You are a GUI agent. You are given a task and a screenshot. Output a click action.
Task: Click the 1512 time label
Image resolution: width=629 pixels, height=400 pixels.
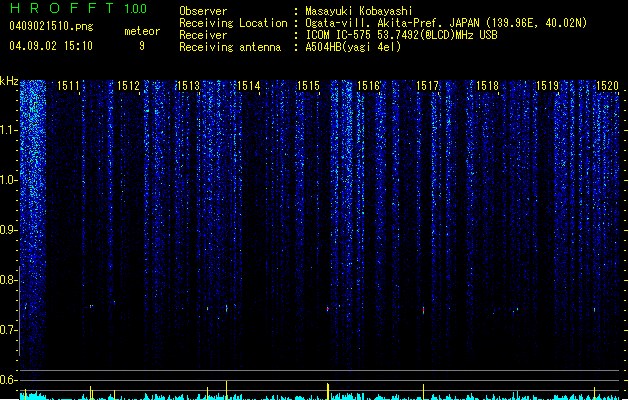pyautogui.click(x=128, y=86)
